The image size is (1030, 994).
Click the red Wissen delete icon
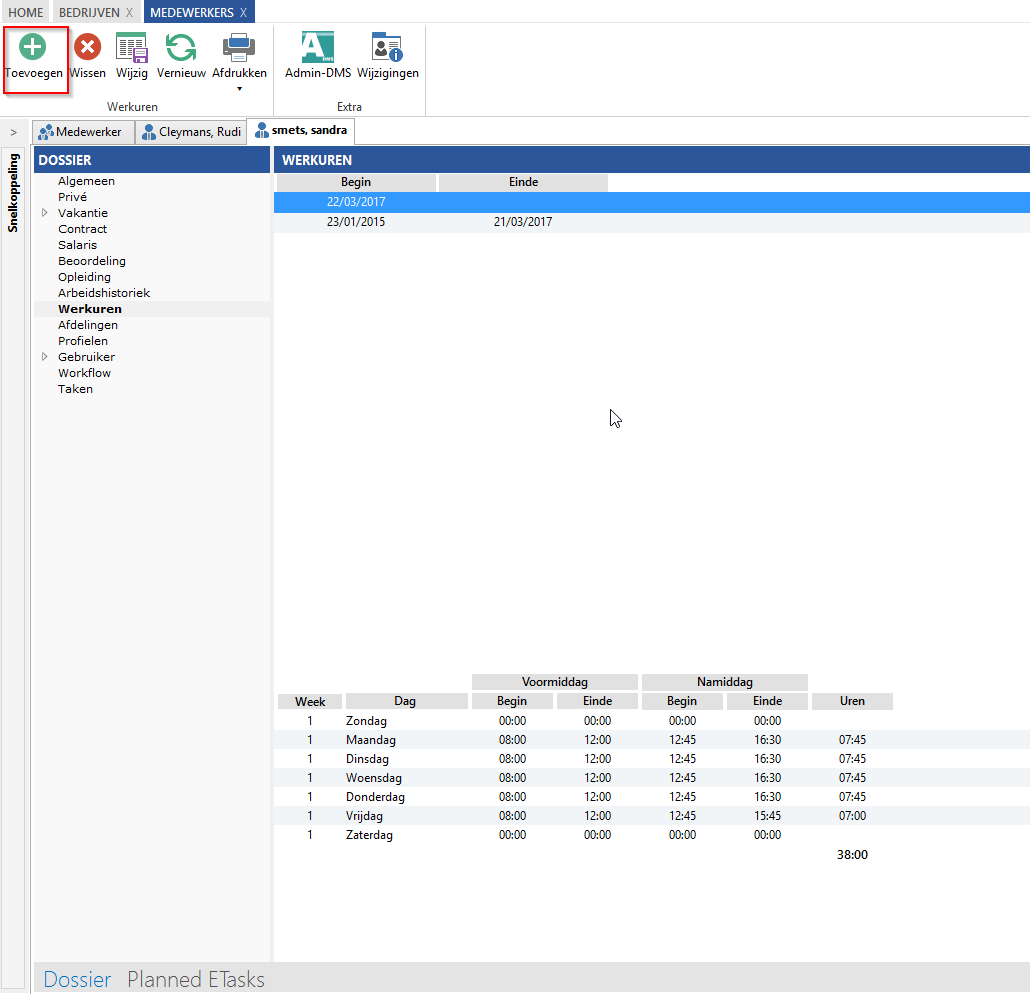coord(88,47)
